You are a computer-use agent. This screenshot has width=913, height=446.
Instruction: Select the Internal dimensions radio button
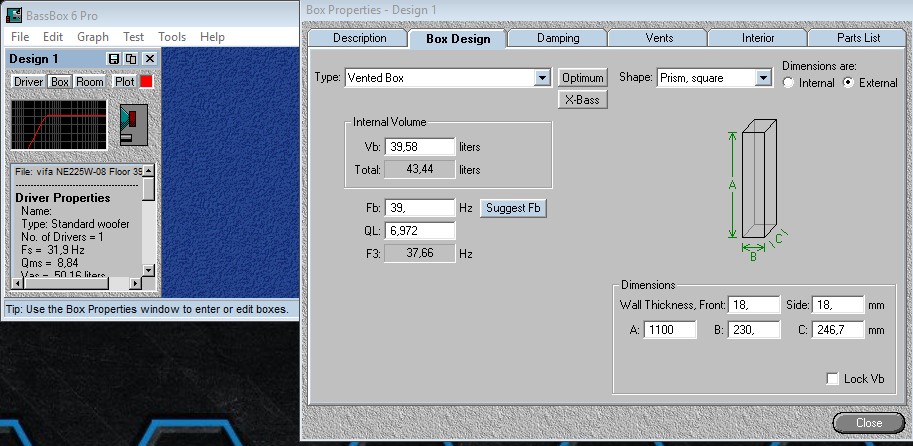pyautogui.click(x=789, y=83)
